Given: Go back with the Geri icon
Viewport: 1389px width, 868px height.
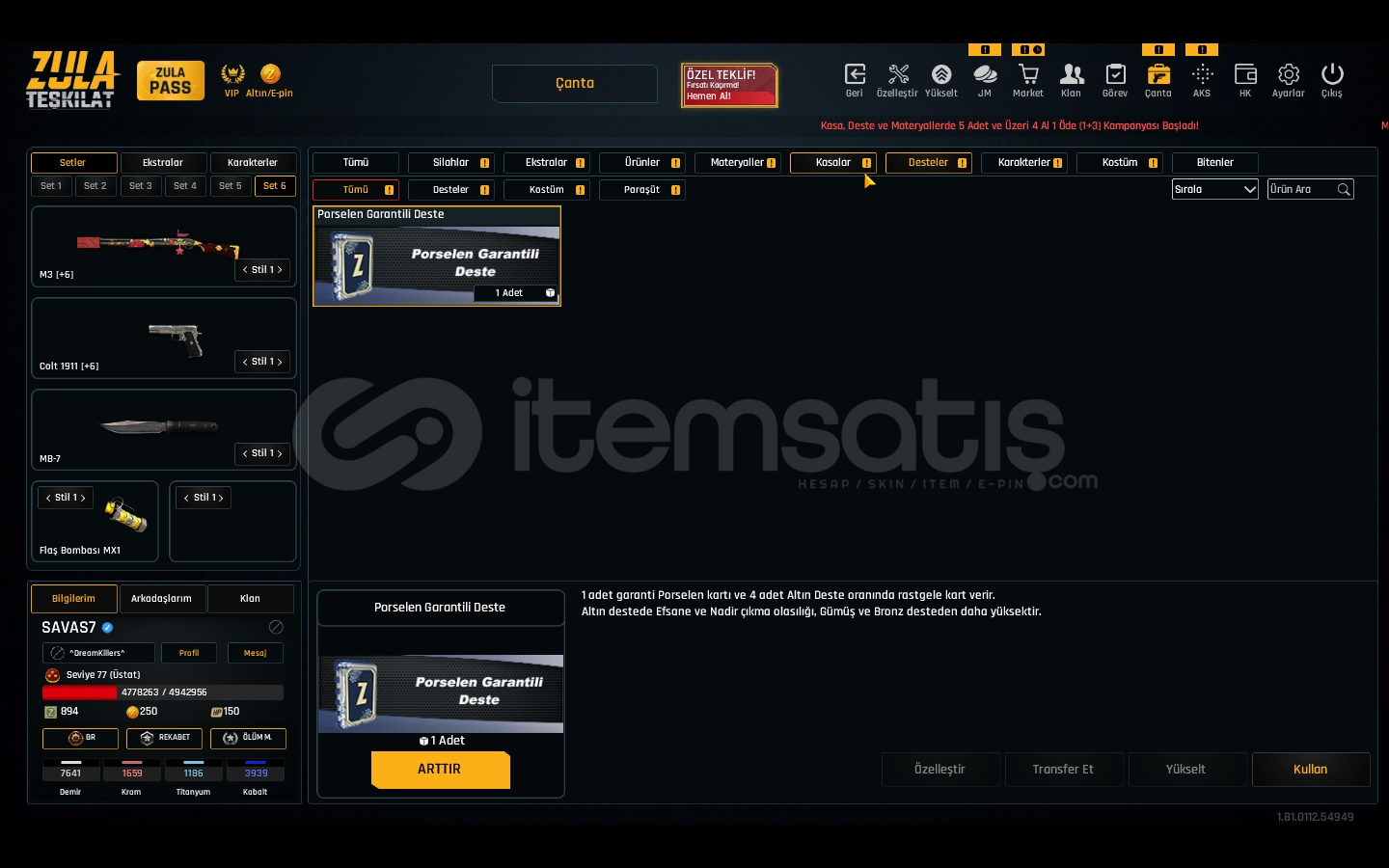Looking at the screenshot, I should click(855, 74).
